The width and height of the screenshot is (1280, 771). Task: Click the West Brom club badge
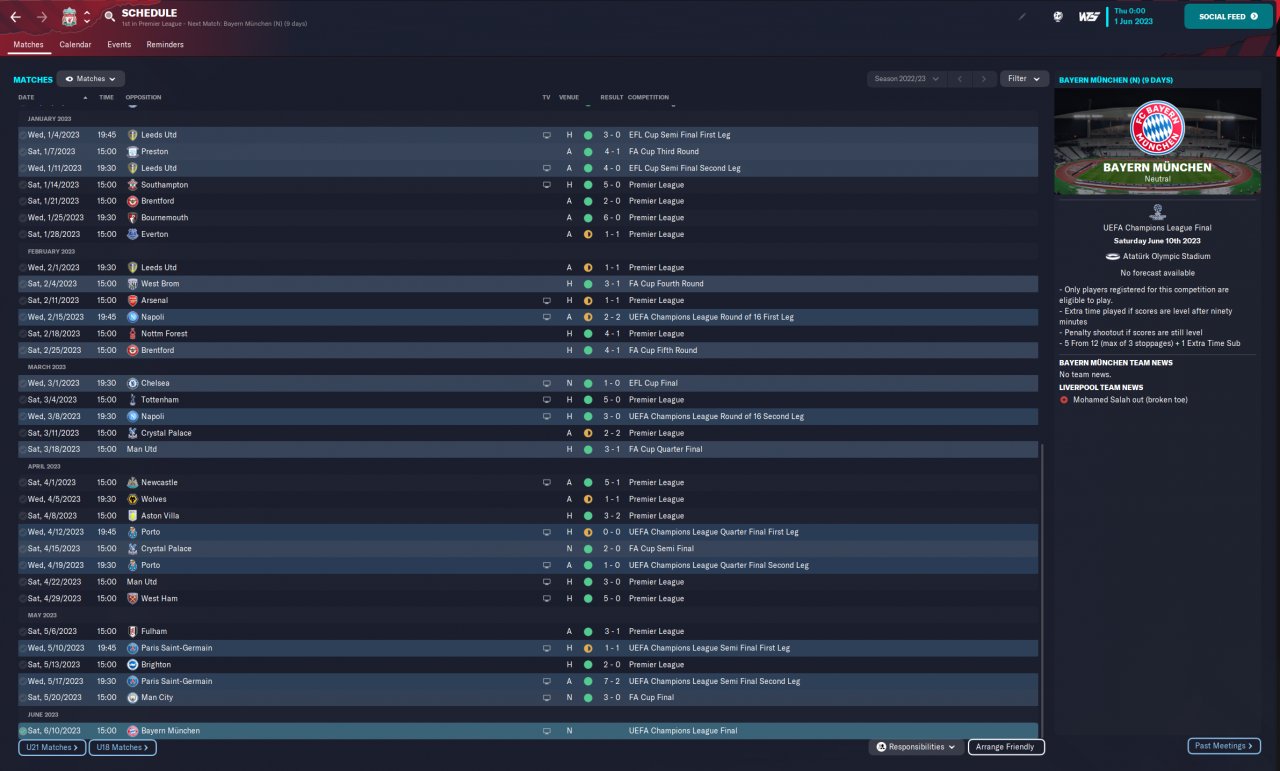132,284
